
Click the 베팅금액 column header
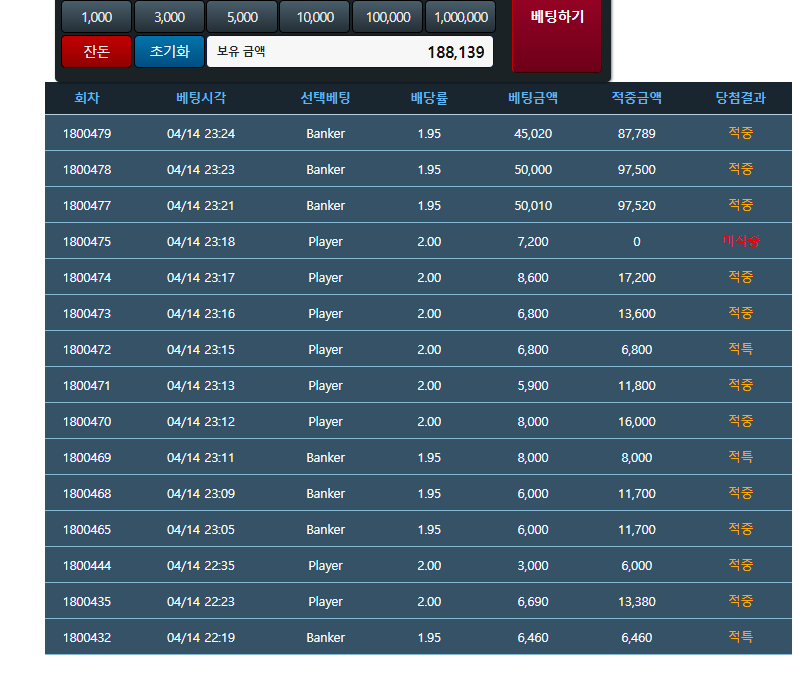[533, 98]
